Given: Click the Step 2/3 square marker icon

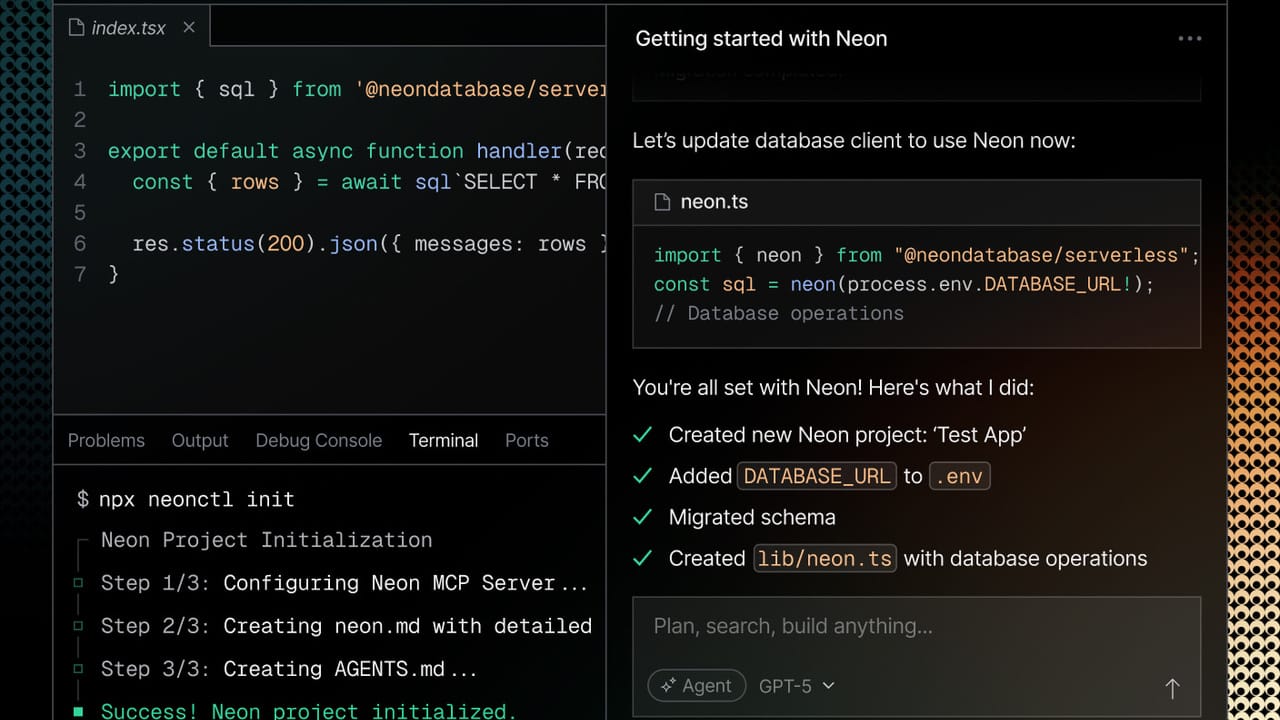Looking at the screenshot, I should (x=78, y=626).
